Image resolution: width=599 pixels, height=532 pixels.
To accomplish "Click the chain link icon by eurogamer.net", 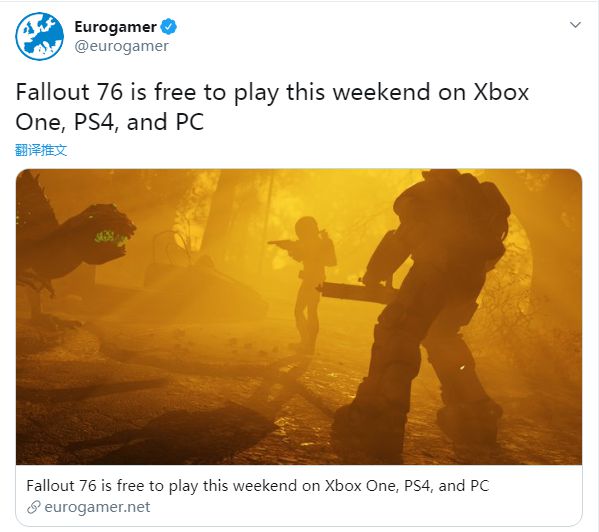I will click(34, 507).
